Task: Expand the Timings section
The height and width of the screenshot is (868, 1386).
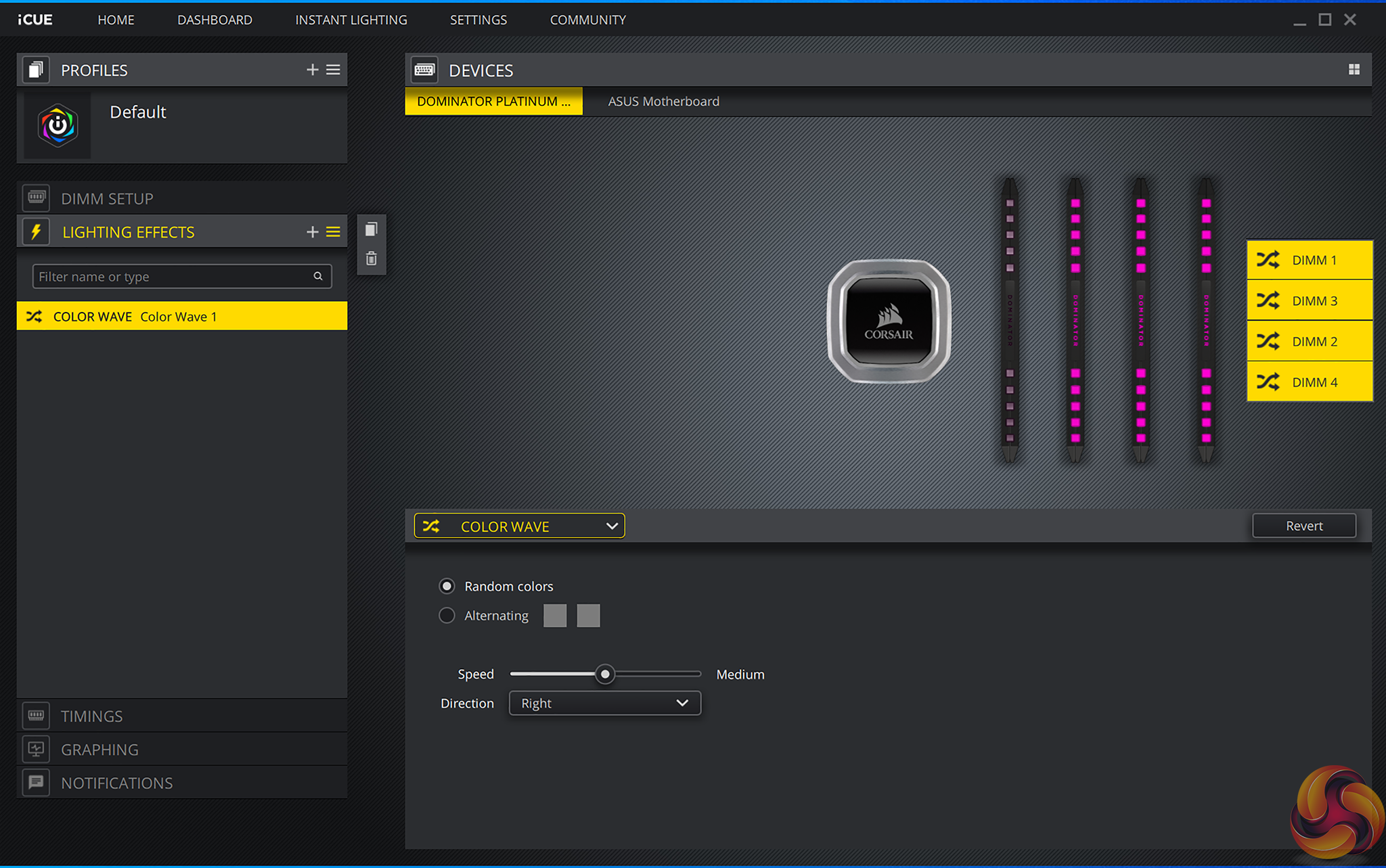Action: coord(91,716)
